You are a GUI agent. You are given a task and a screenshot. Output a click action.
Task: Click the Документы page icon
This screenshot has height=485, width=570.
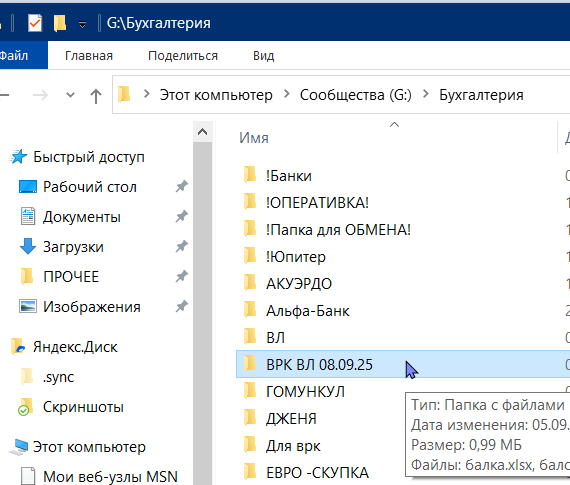pos(28,216)
